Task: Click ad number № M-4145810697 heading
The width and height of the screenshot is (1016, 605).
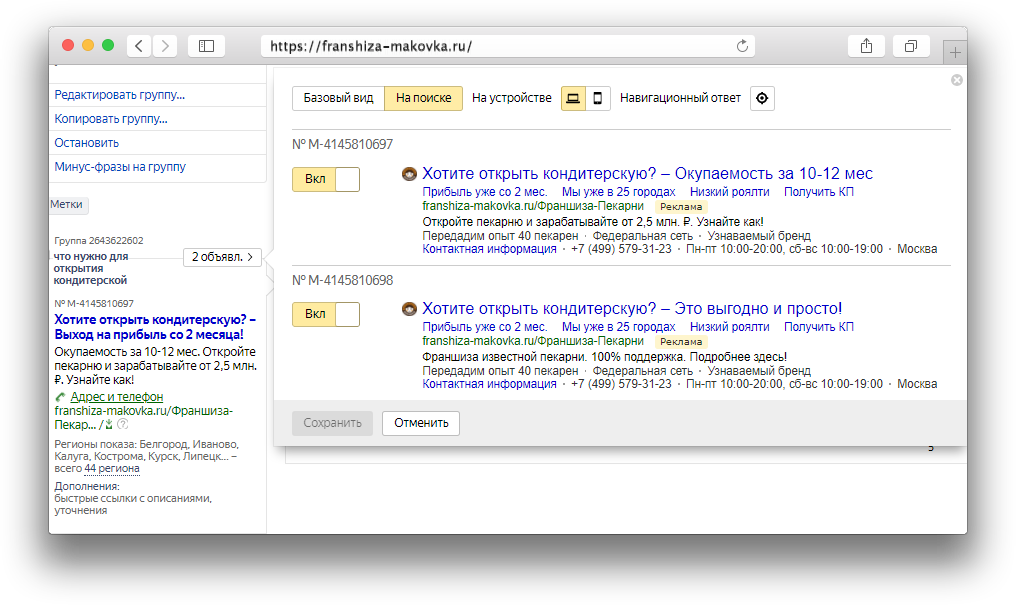Action: pyautogui.click(x=342, y=144)
